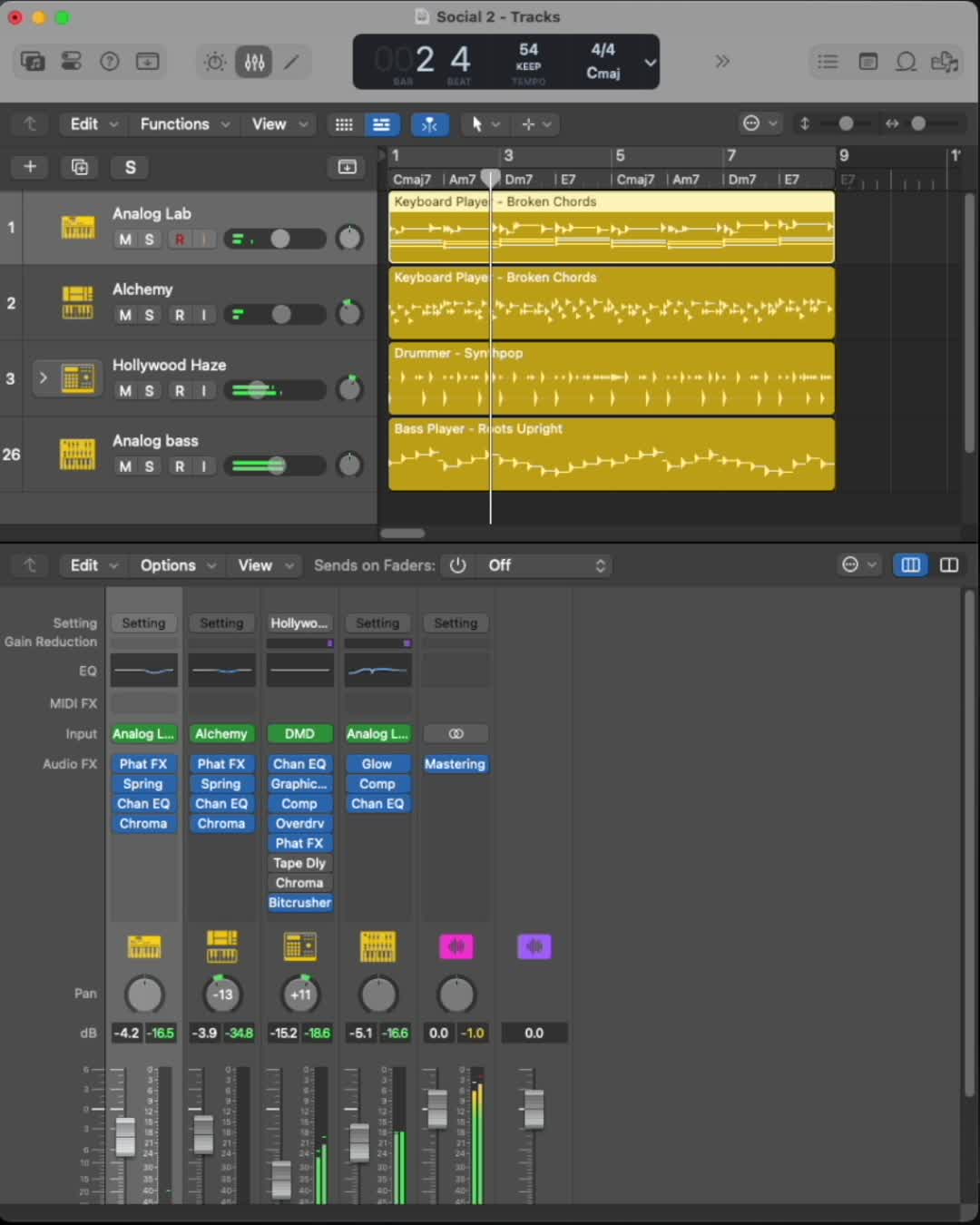The image size is (980, 1225).
Task: Click the up arrow in Tracks menu bar
Action: tap(30, 124)
